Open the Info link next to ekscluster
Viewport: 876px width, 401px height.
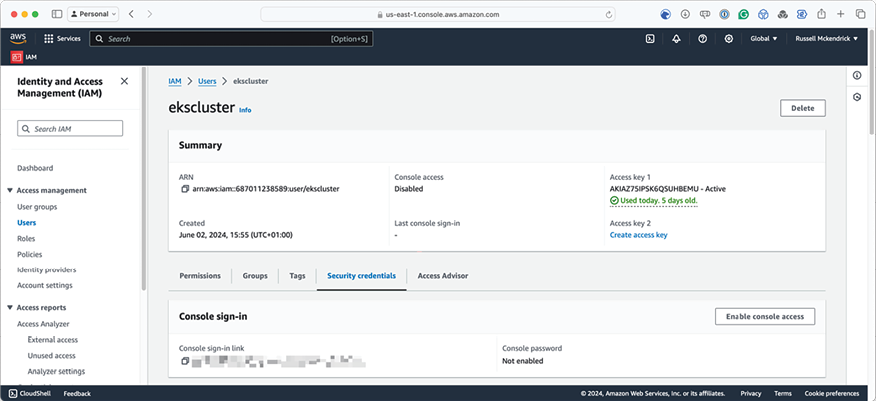[245, 110]
